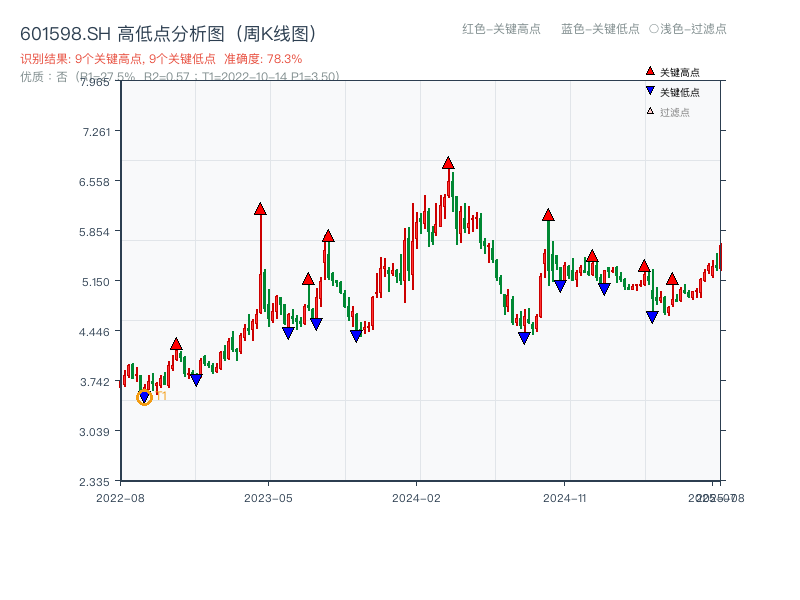This screenshot has width=800, height=600.
Task: Click the red 关键高点 triangle in legend
Action: (650, 71)
